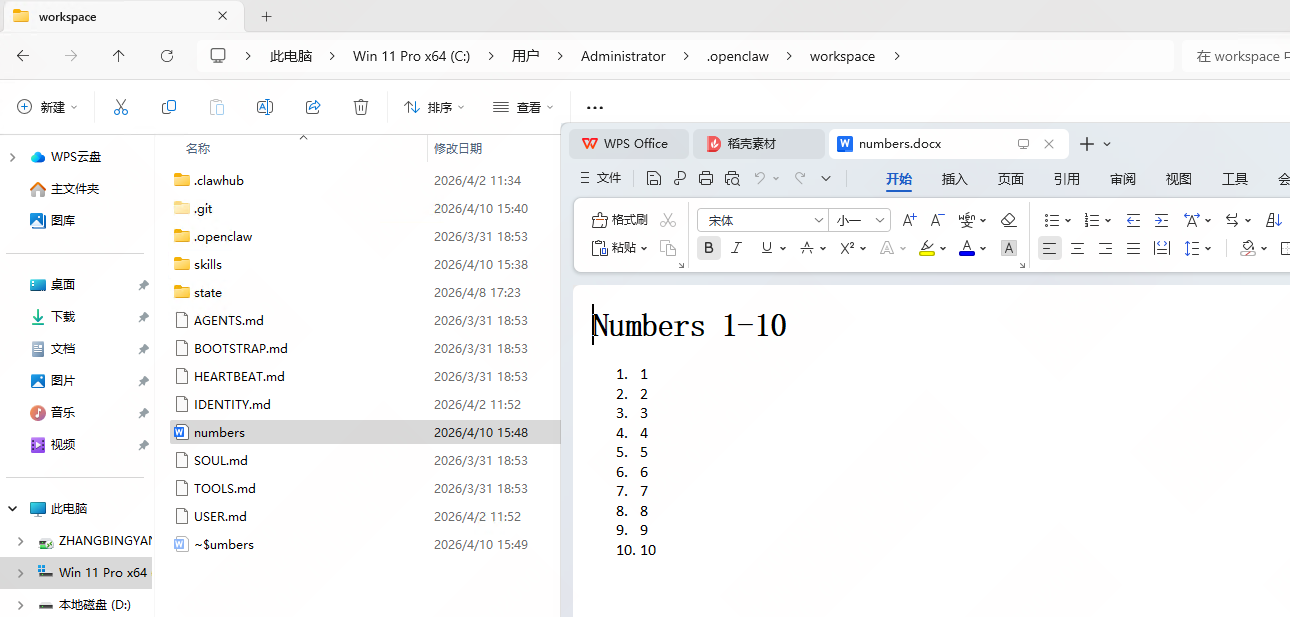
Task: Open the clear formatting eraser tool
Action: (1009, 219)
